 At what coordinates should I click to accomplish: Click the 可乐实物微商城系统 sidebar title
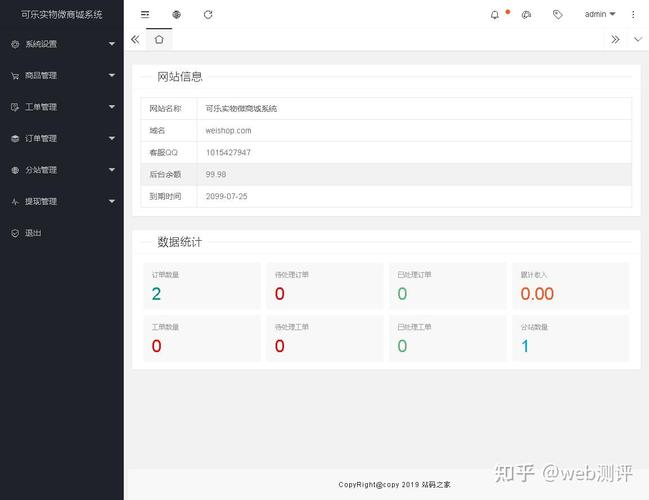[x=62, y=14]
